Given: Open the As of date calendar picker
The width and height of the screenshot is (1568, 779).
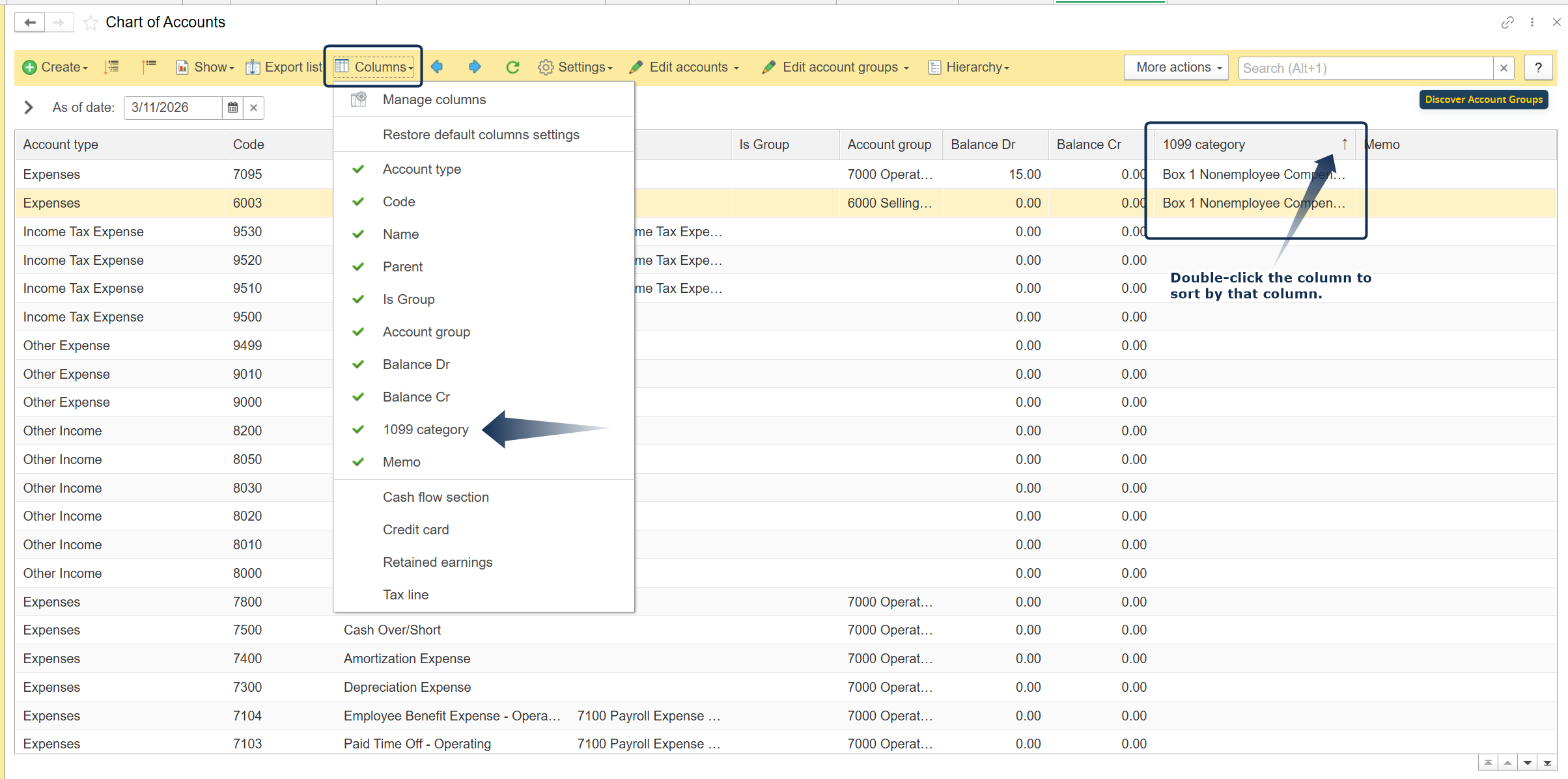Looking at the screenshot, I should 232,107.
